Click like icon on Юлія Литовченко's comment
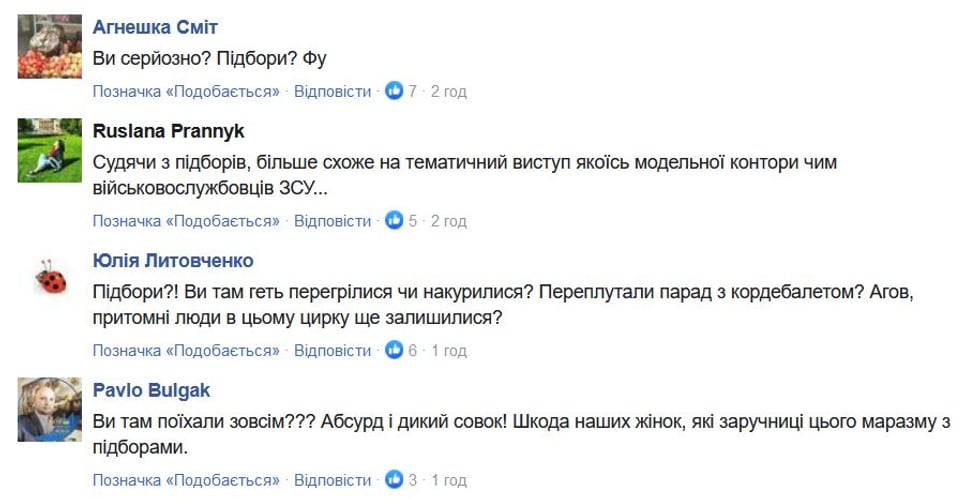Viewport: 980px width, 500px height. [x=394, y=350]
